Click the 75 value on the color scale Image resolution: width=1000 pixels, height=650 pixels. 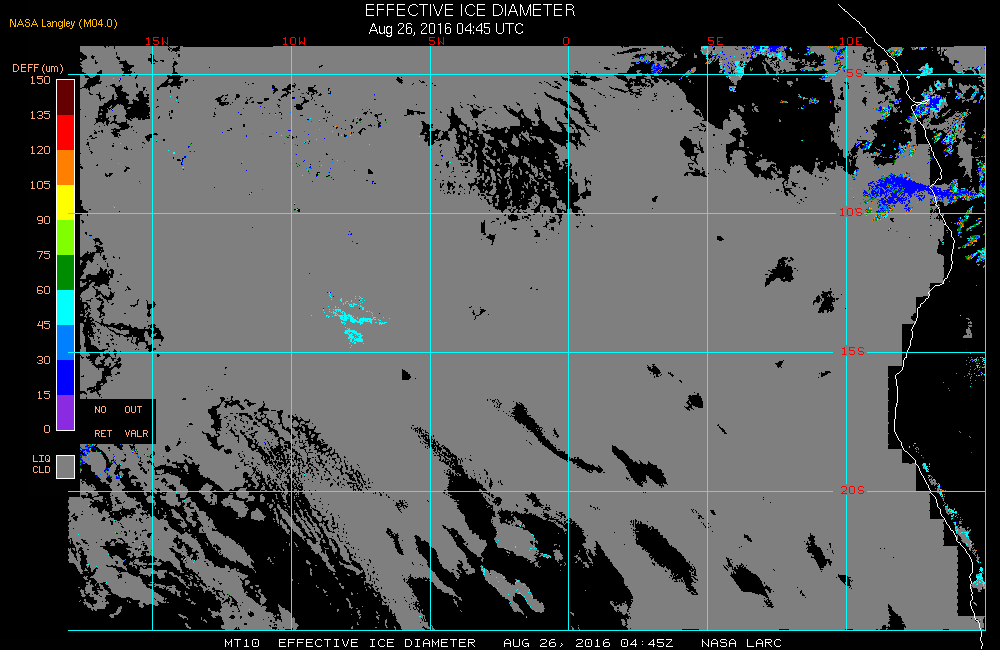pos(43,256)
